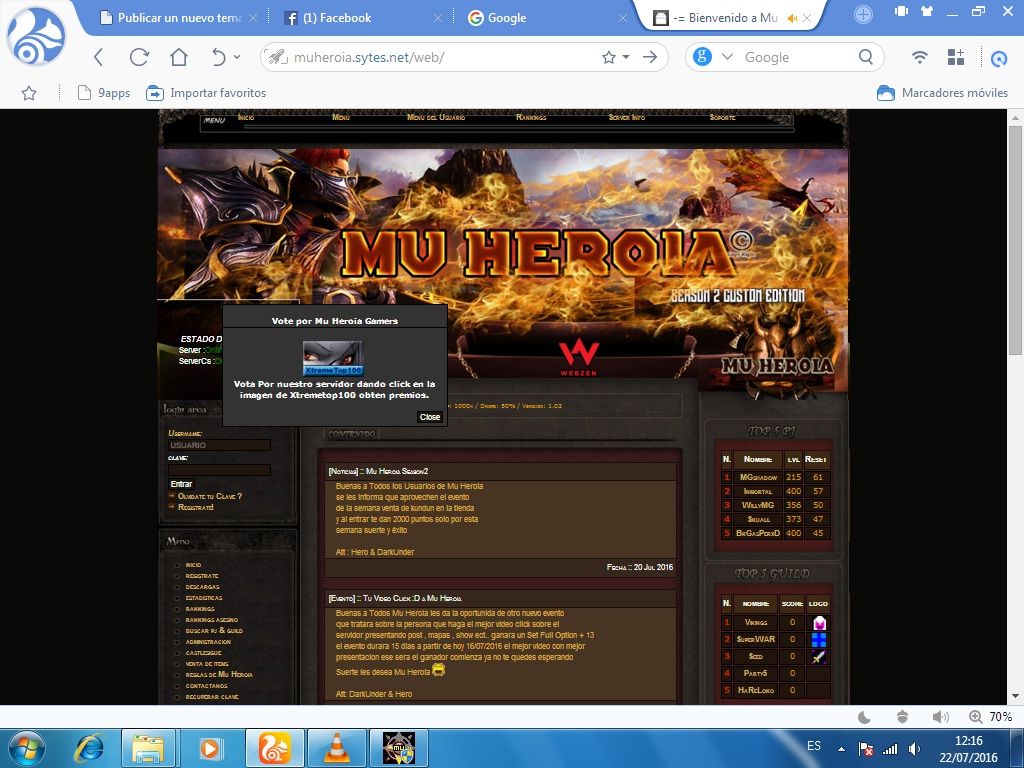The height and width of the screenshot is (768, 1024).
Task: Close the vote popup
Action: (x=430, y=417)
